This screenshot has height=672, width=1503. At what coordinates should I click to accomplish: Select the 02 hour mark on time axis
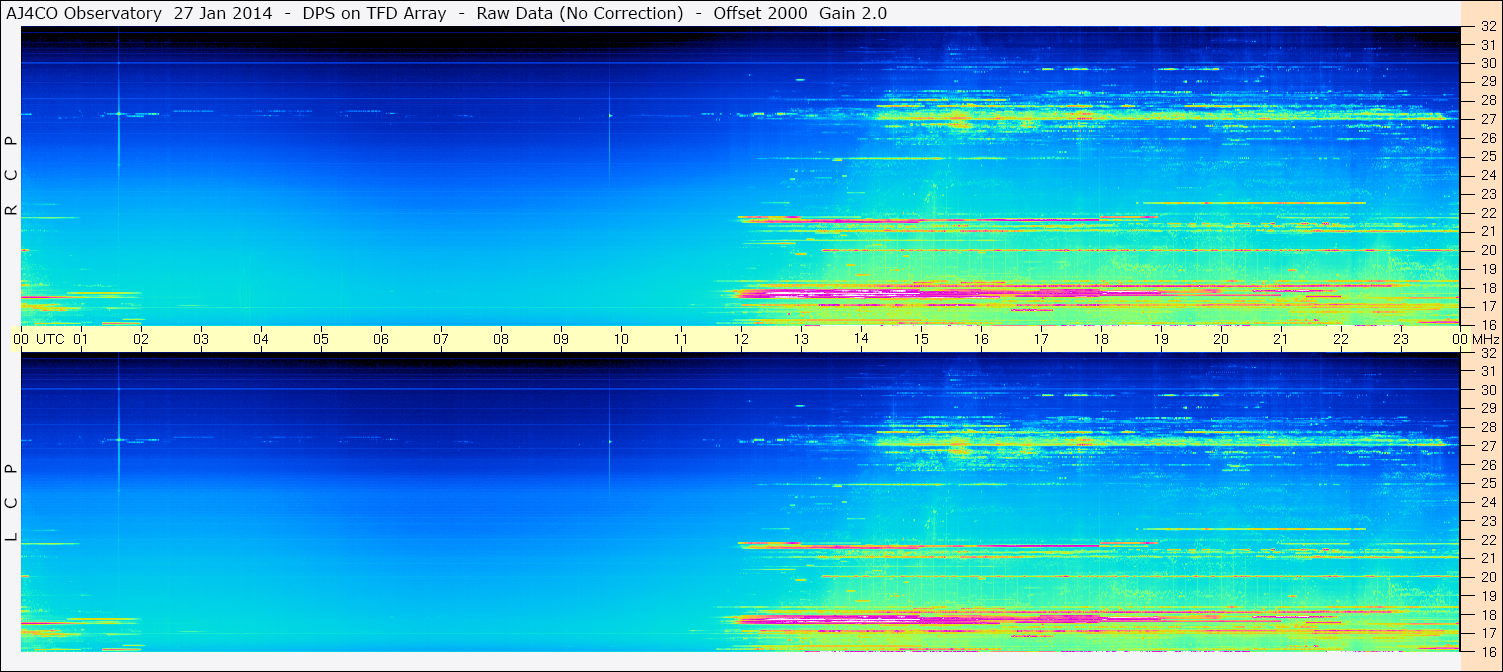click(x=141, y=339)
